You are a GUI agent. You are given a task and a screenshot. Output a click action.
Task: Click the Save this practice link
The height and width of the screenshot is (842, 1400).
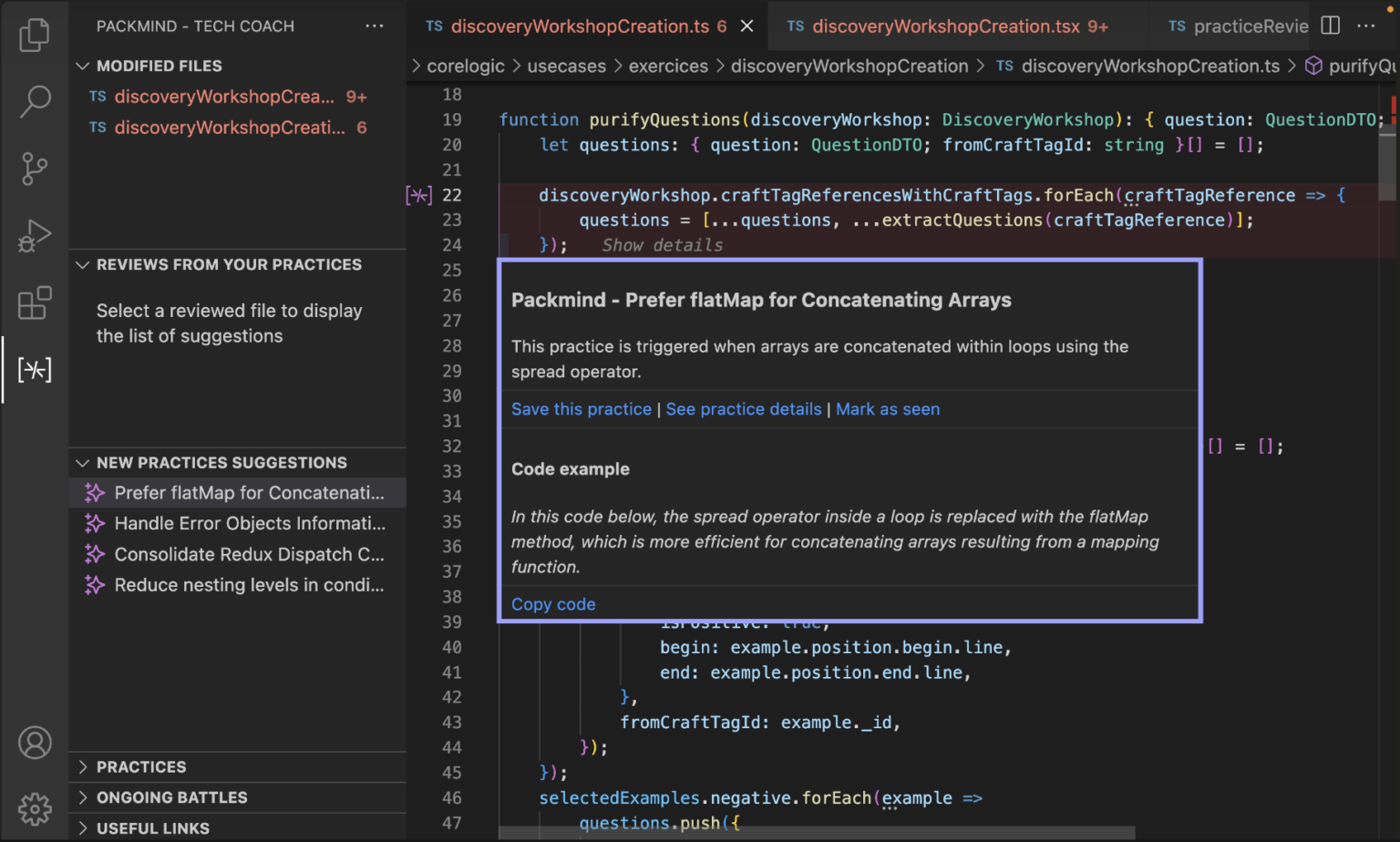(581, 409)
